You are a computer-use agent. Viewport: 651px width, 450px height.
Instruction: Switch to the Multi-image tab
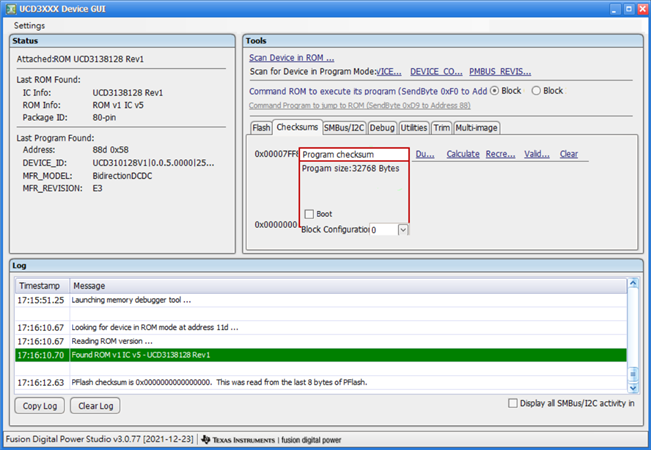click(477, 127)
